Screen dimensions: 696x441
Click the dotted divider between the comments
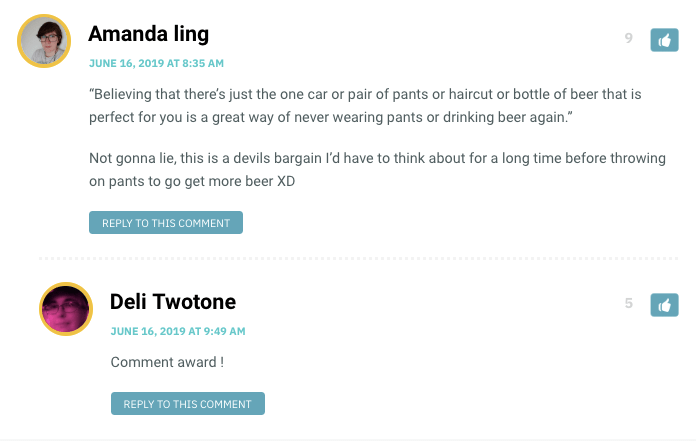click(358, 258)
